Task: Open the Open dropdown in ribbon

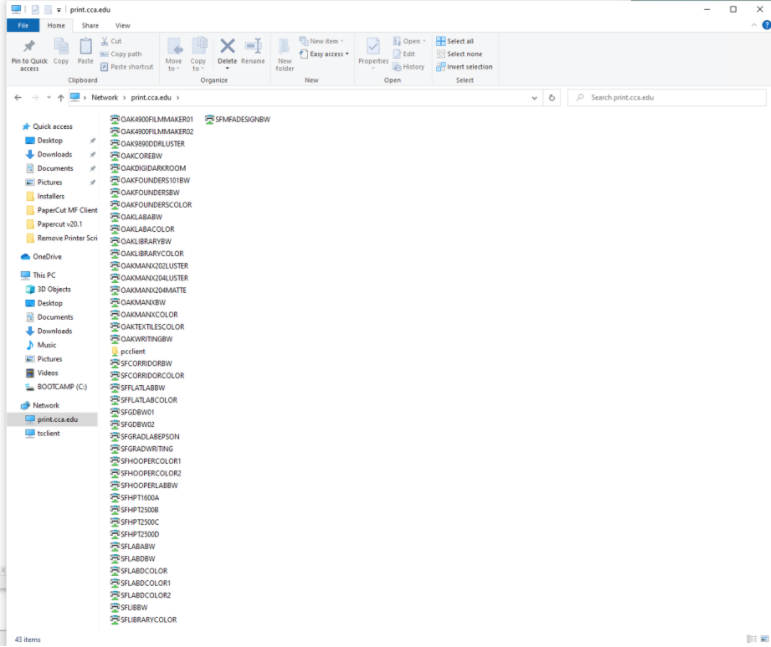Action: [x=410, y=41]
